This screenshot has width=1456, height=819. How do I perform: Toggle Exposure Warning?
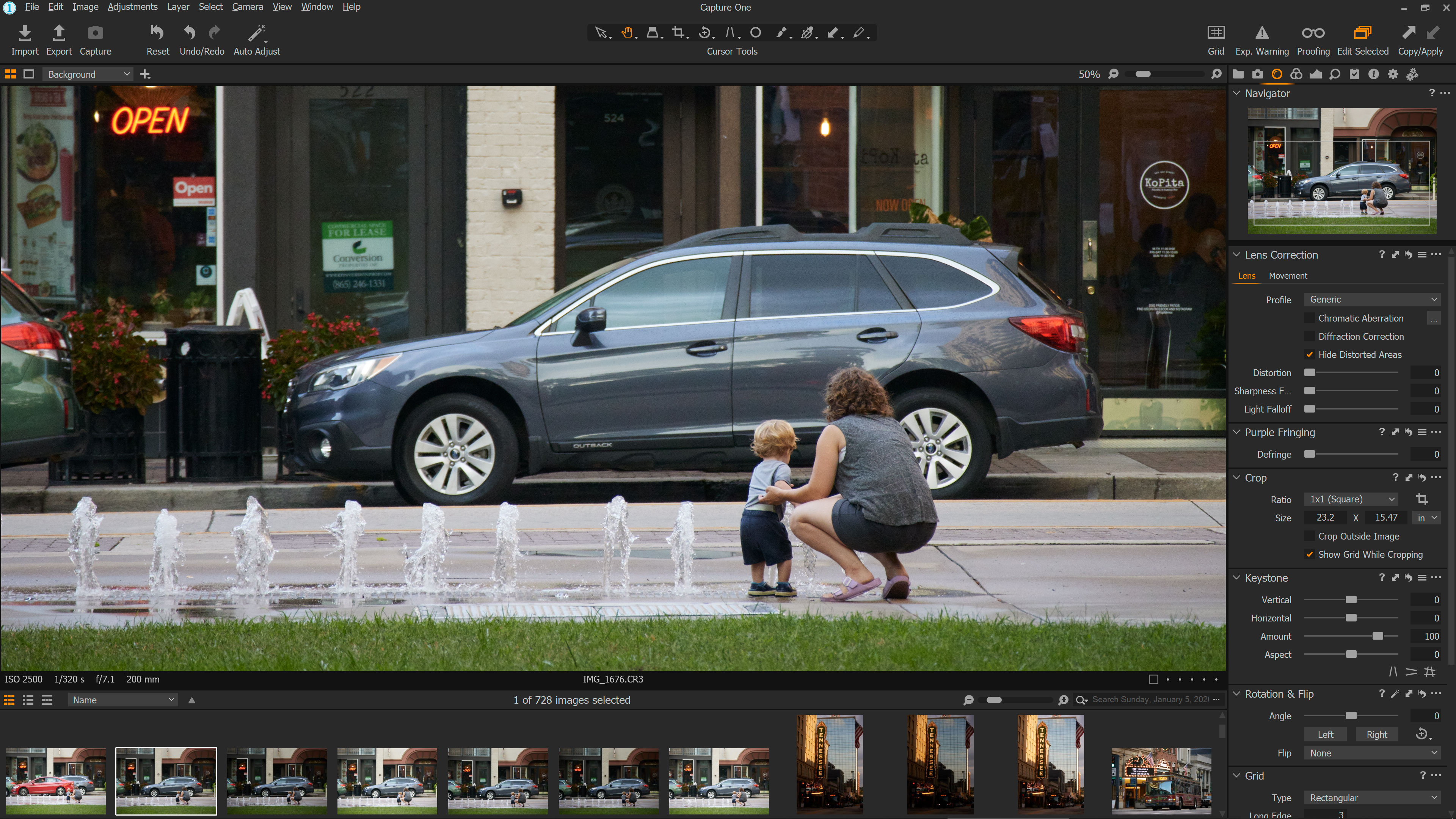(1261, 33)
